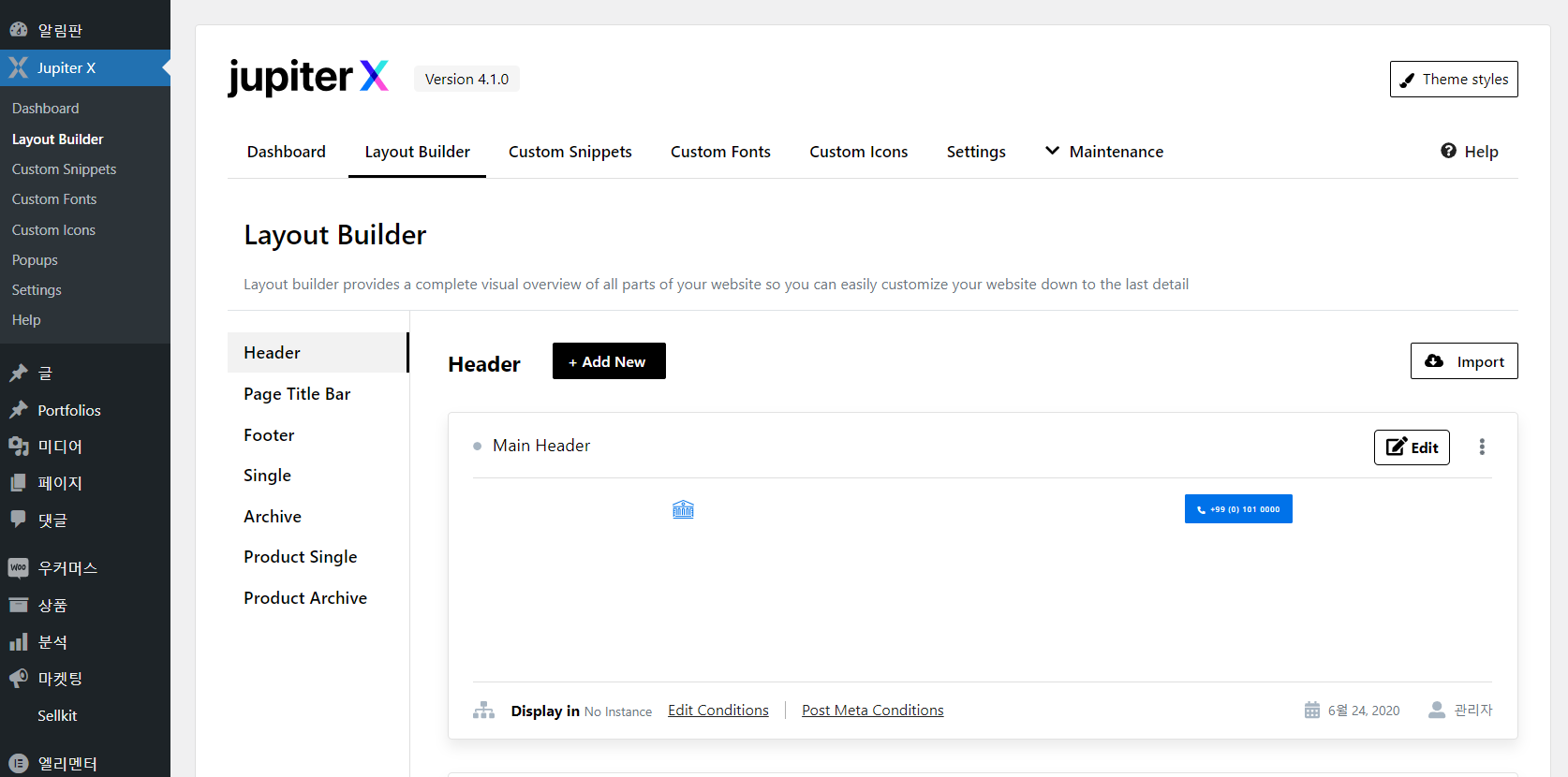Click the Edit Conditions link
The image size is (1568, 777).
tap(718, 711)
